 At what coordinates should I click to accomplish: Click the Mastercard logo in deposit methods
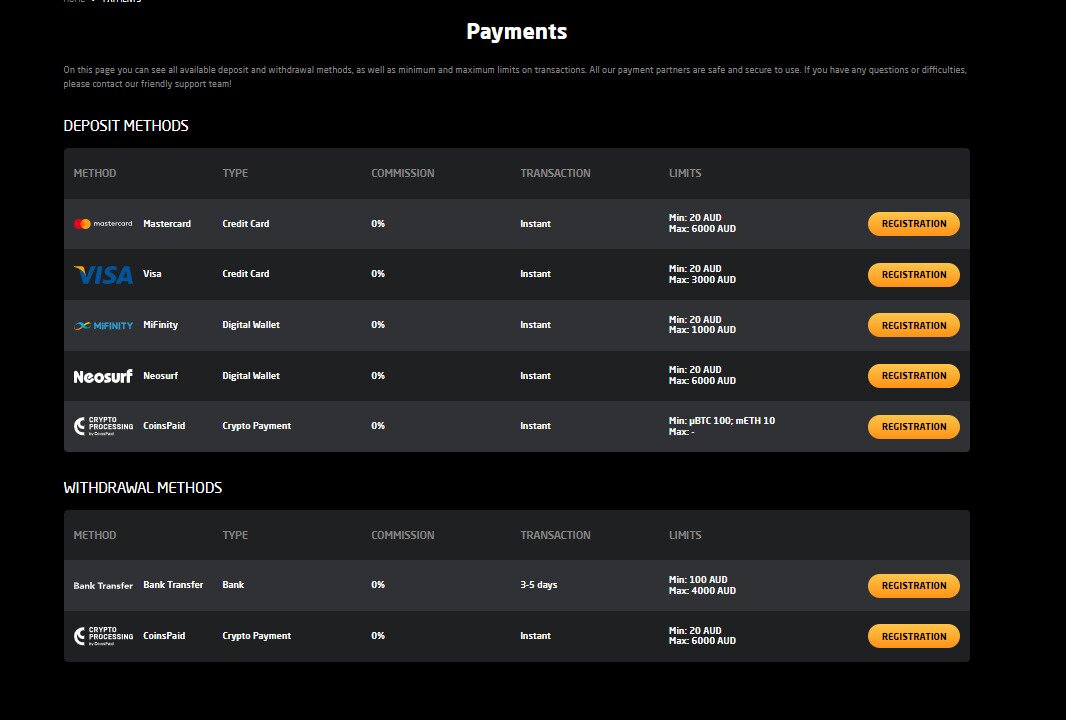tap(103, 224)
